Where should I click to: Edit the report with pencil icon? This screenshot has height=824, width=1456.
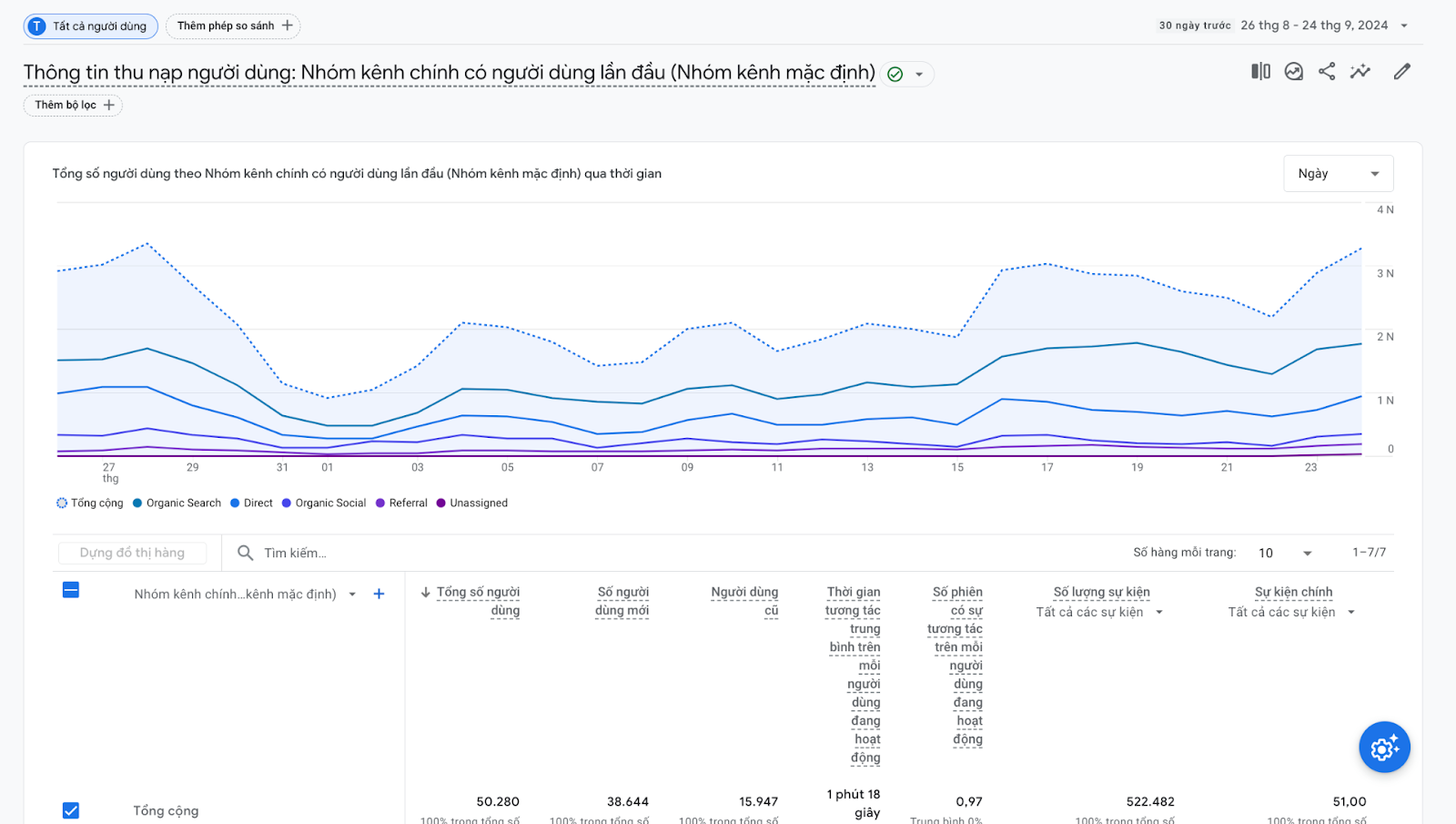pos(1402,71)
